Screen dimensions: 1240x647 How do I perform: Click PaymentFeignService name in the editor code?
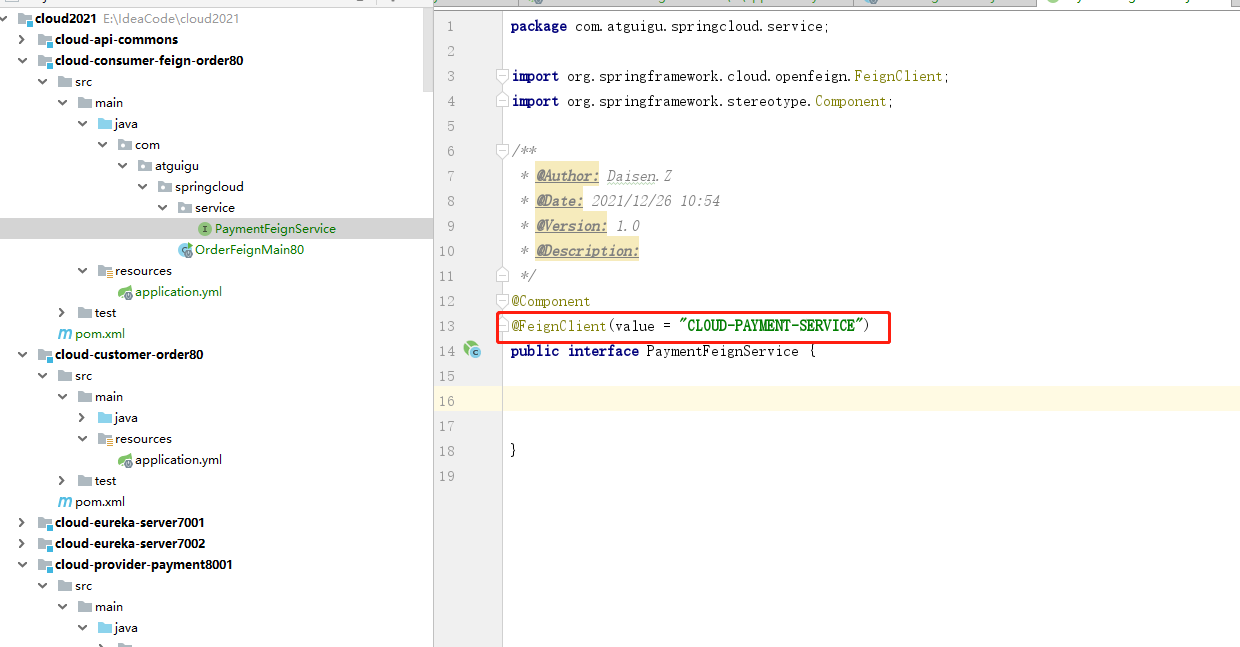pos(722,351)
